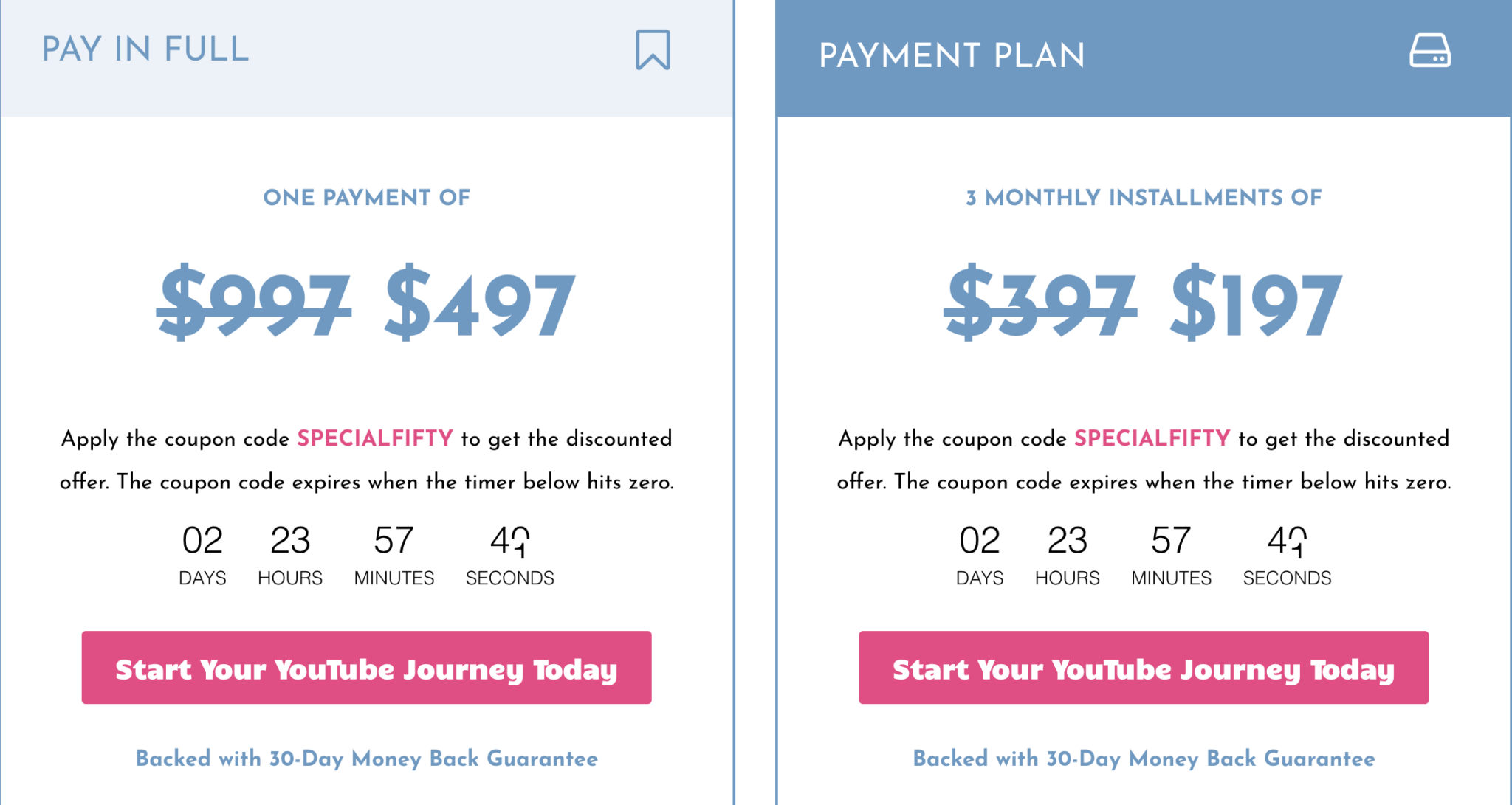The image size is (1512, 805).
Task: Click the MINUTES countdown in Pay In Full card
Action: [x=394, y=555]
